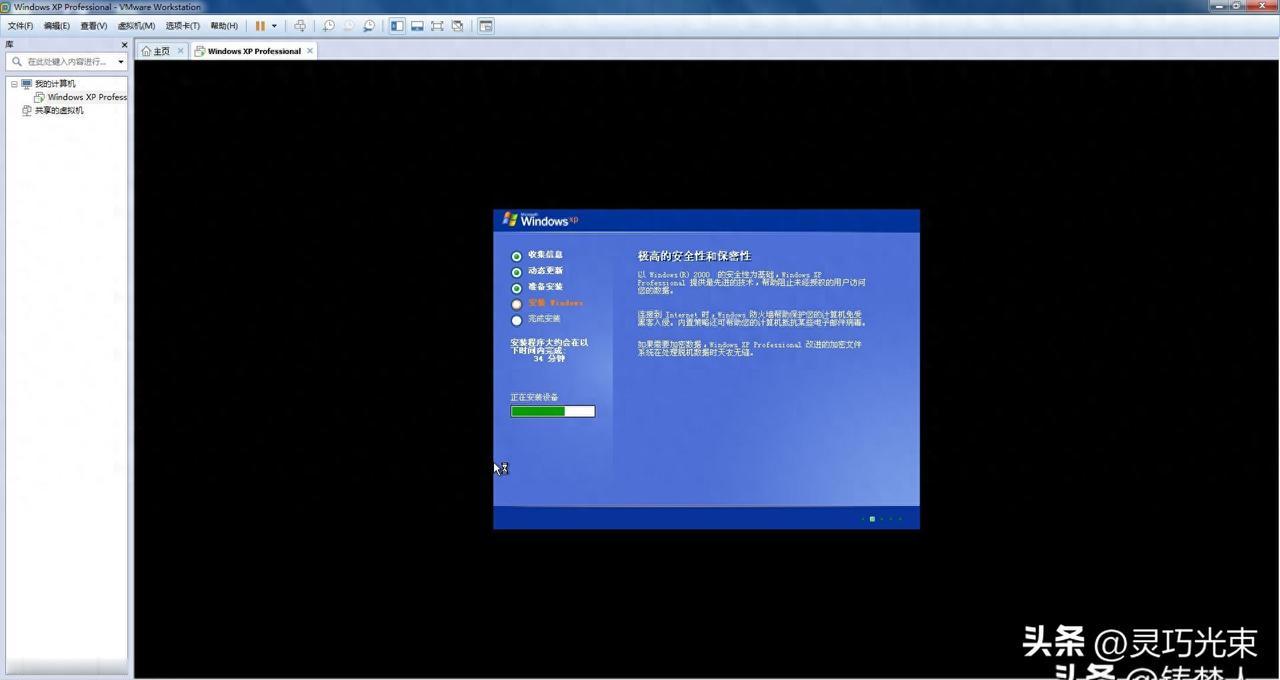The width and height of the screenshot is (1280, 680).
Task: Open the 文件(F) menu
Action: point(20,26)
